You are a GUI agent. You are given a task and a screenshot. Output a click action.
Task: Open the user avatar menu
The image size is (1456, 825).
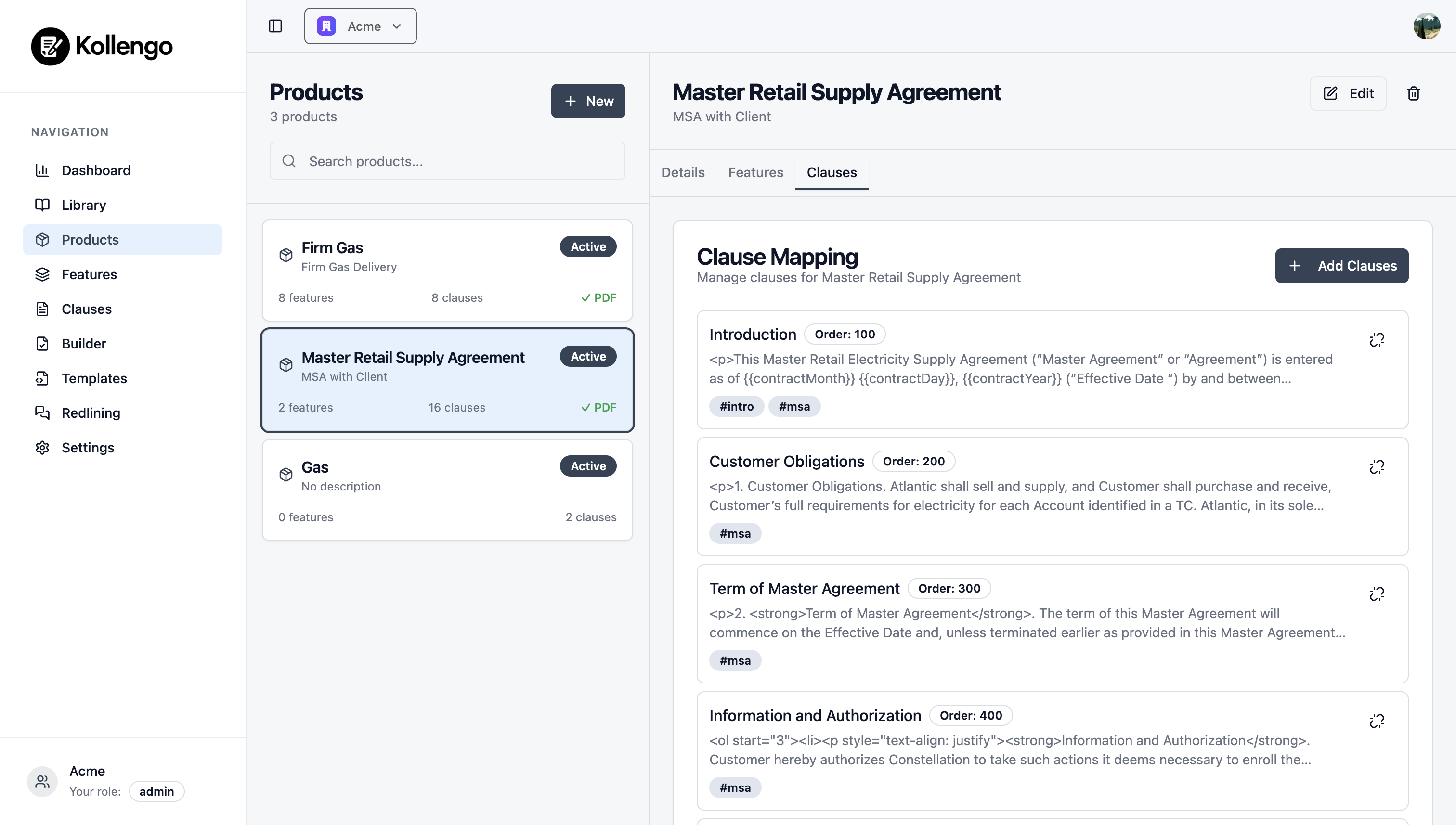(1428, 26)
